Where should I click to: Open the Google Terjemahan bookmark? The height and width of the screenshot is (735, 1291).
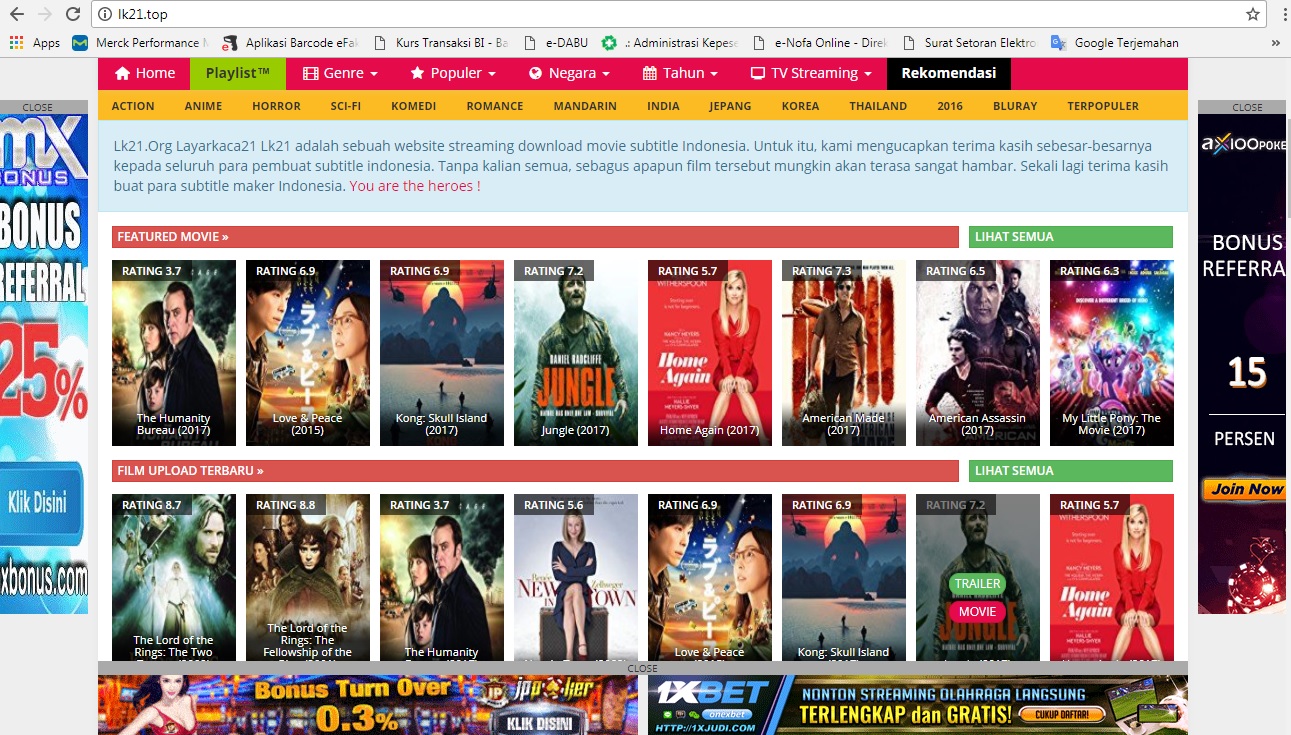(x=1116, y=43)
